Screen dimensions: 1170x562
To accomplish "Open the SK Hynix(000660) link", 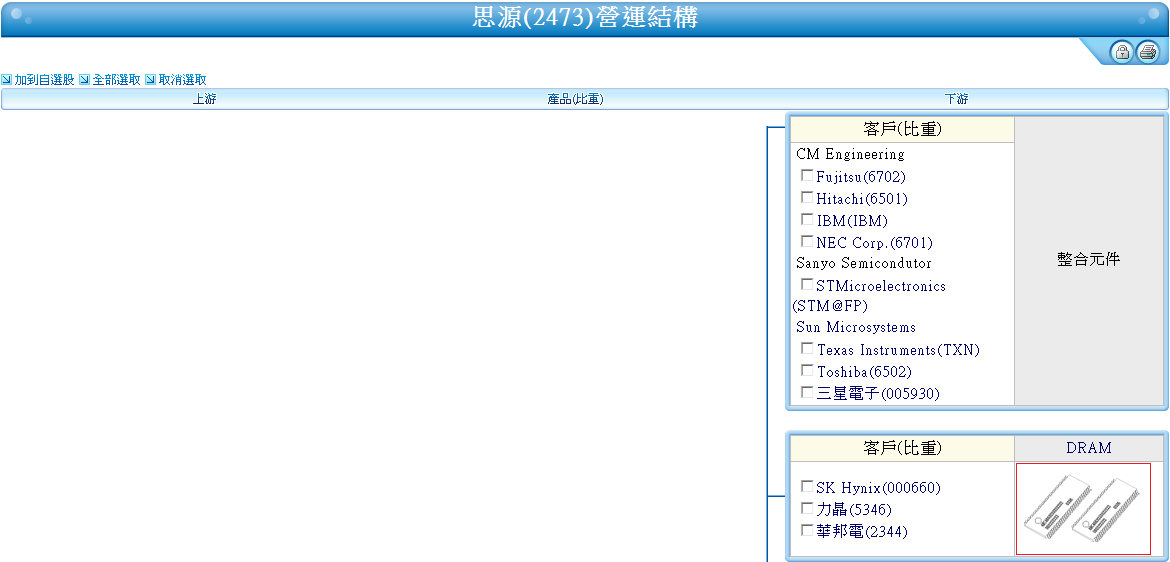I will (x=878, y=488).
